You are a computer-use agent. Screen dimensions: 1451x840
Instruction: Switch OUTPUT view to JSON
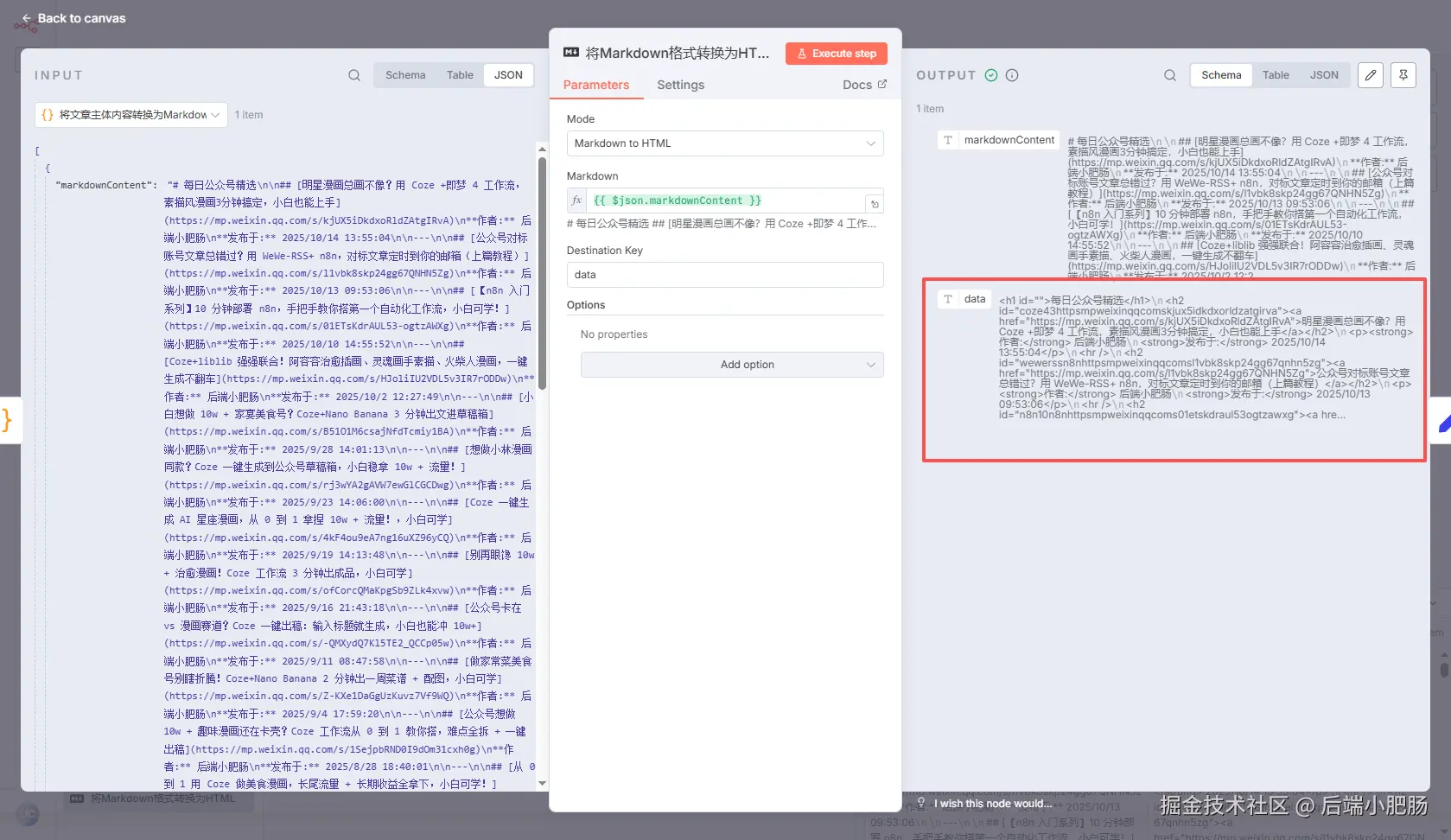coord(1324,75)
